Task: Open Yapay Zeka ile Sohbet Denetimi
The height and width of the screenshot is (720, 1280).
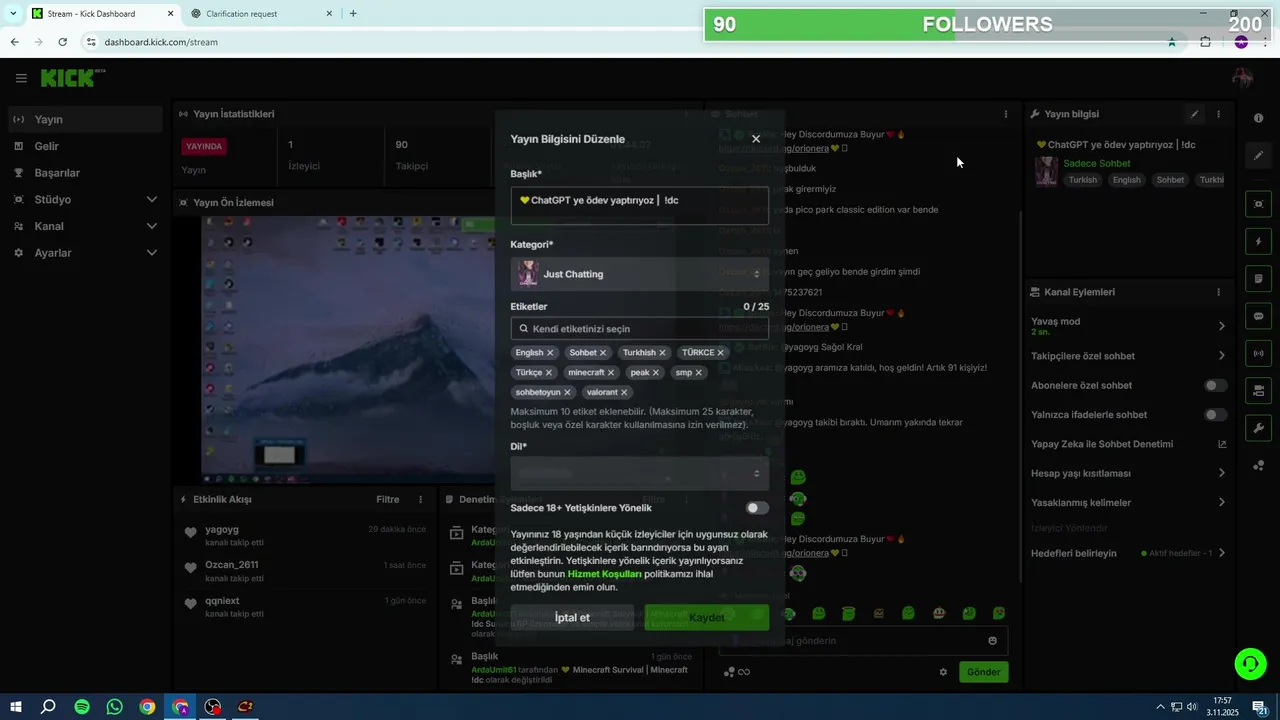Action: coord(1128,444)
